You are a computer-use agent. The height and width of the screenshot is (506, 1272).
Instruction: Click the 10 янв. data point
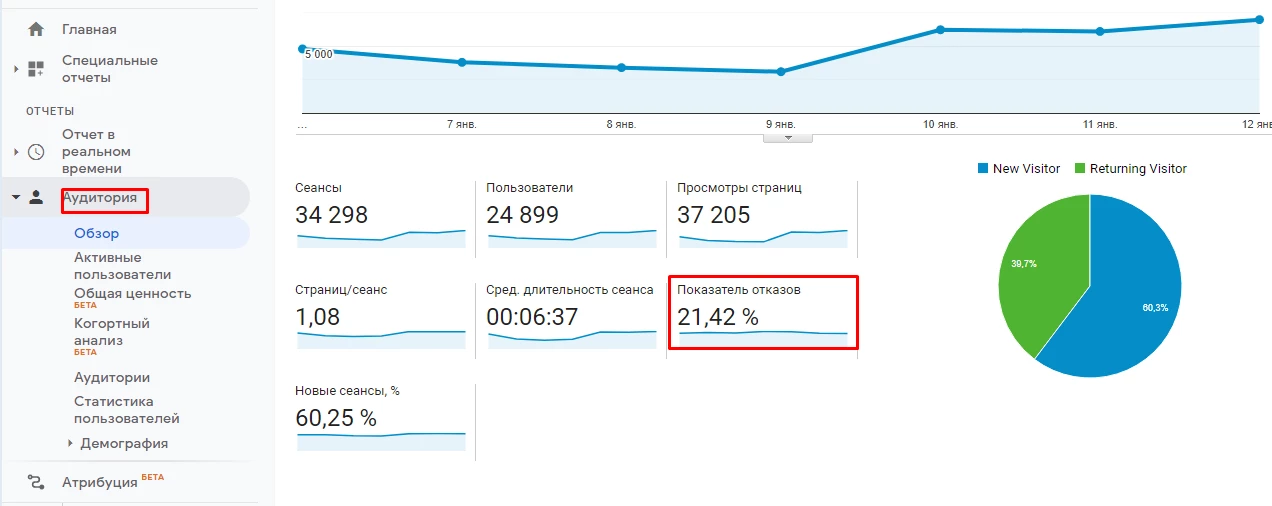(x=940, y=30)
